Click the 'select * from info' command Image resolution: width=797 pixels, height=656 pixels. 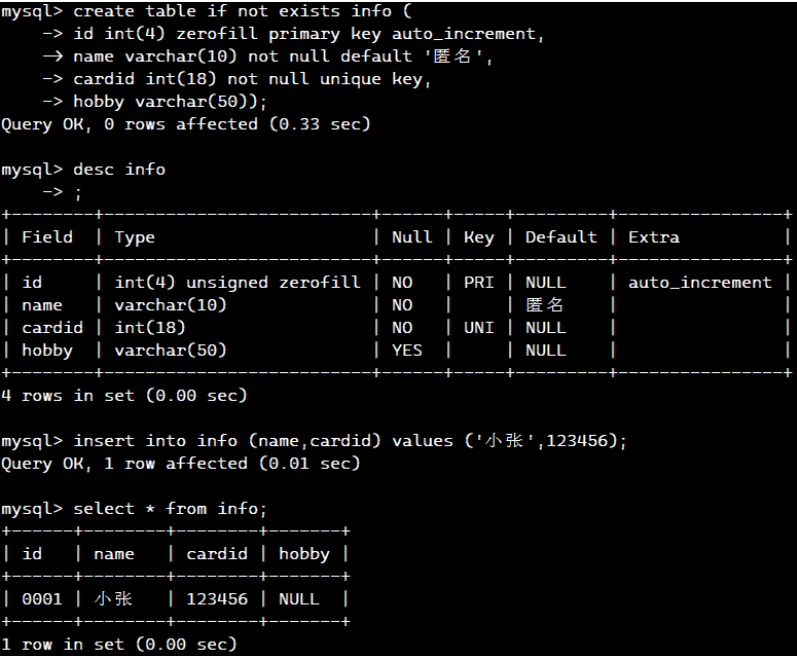(x=170, y=509)
